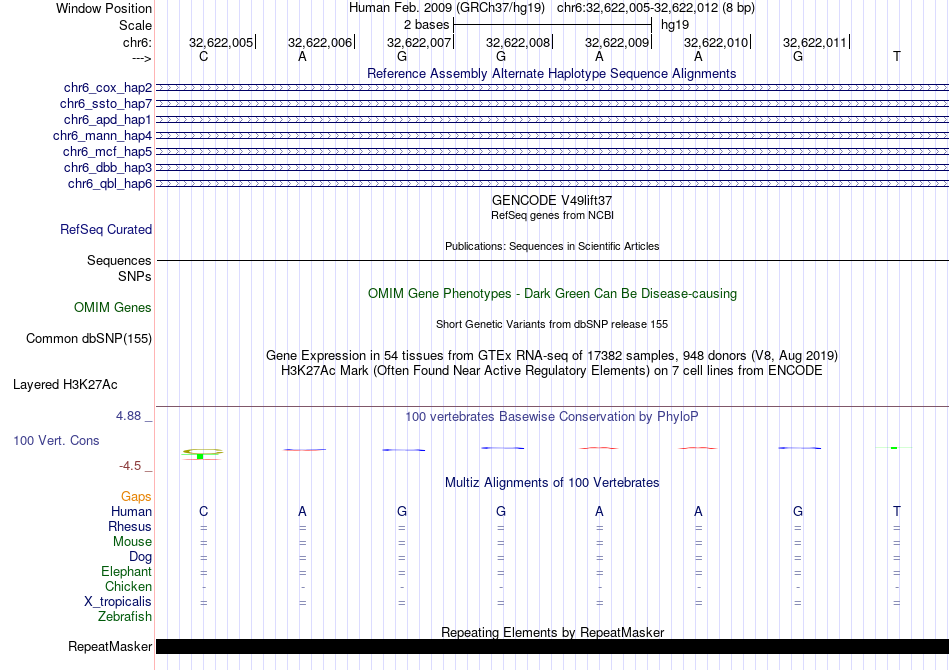Click the Elephant species label
Screen dimensions: 950x670
[126, 572]
